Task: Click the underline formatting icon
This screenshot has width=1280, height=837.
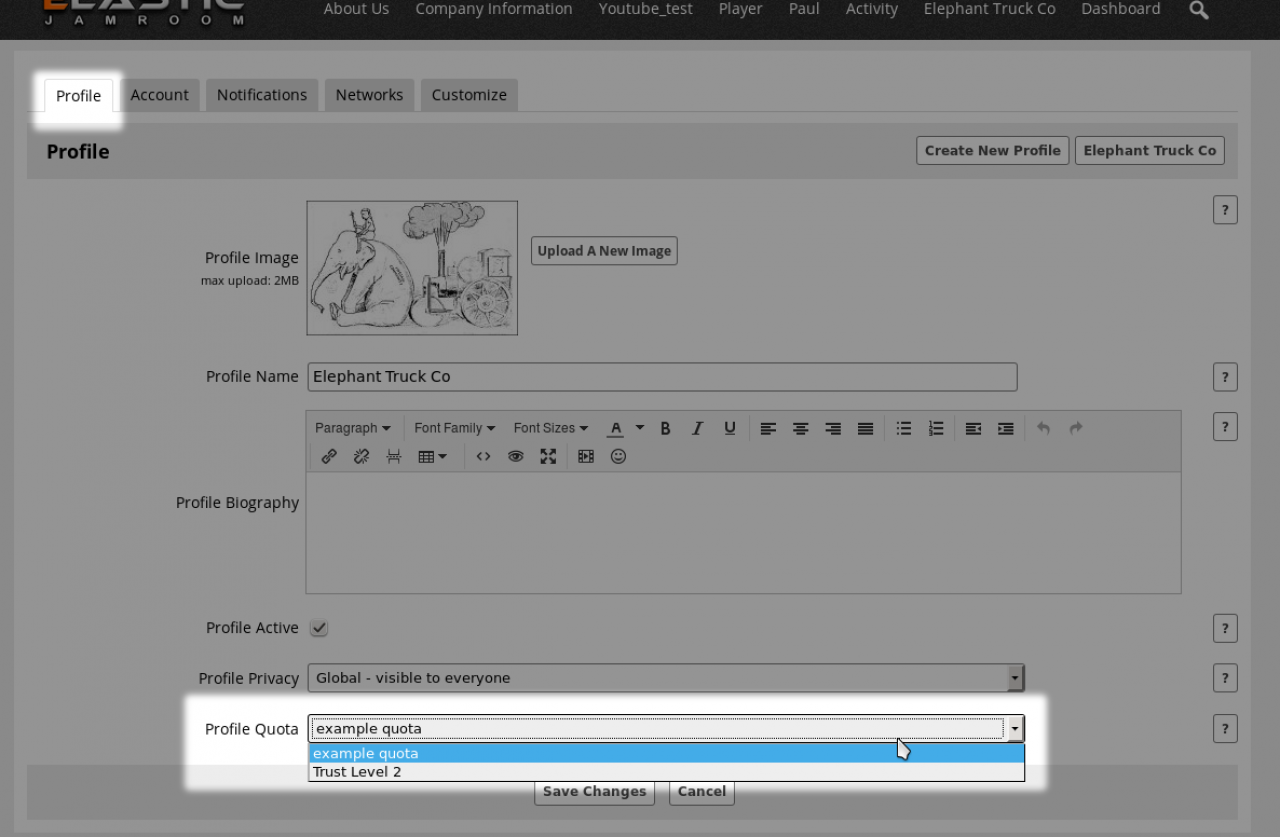Action: [x=730, y=428]
